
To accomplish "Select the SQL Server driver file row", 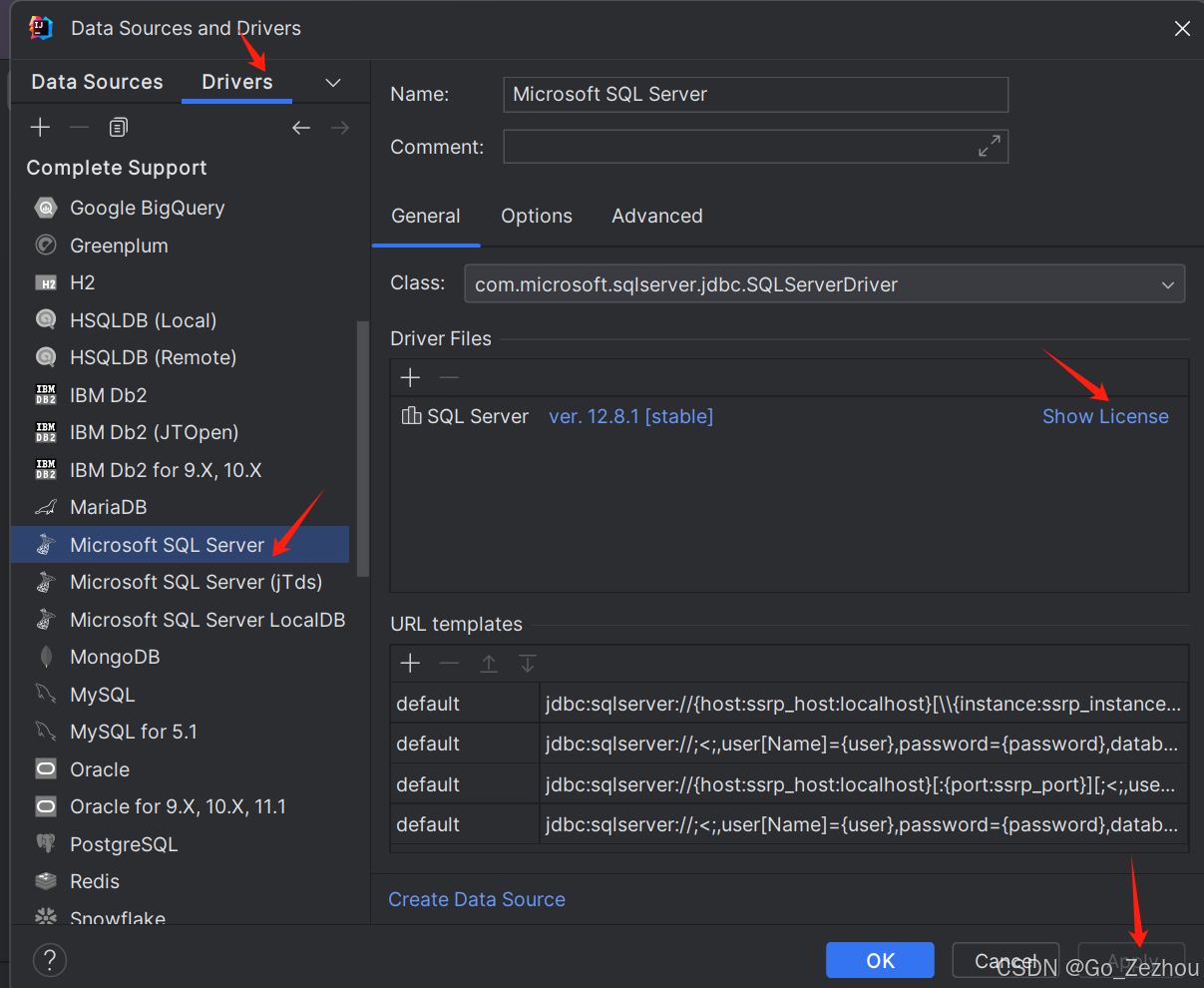I will pos(789,416).
